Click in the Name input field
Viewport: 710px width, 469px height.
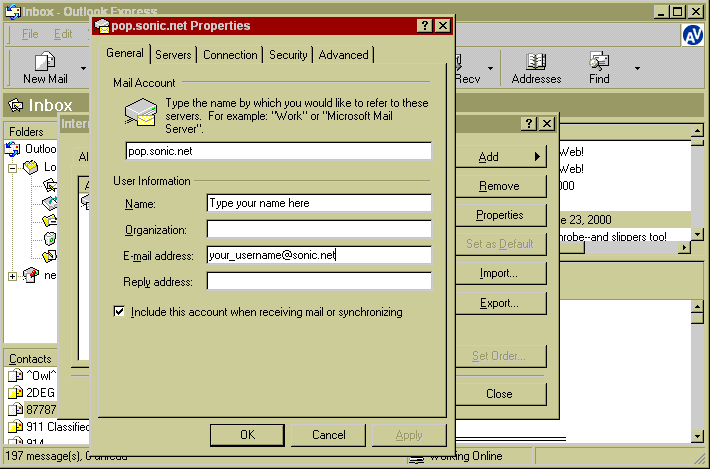coord(319,203)
